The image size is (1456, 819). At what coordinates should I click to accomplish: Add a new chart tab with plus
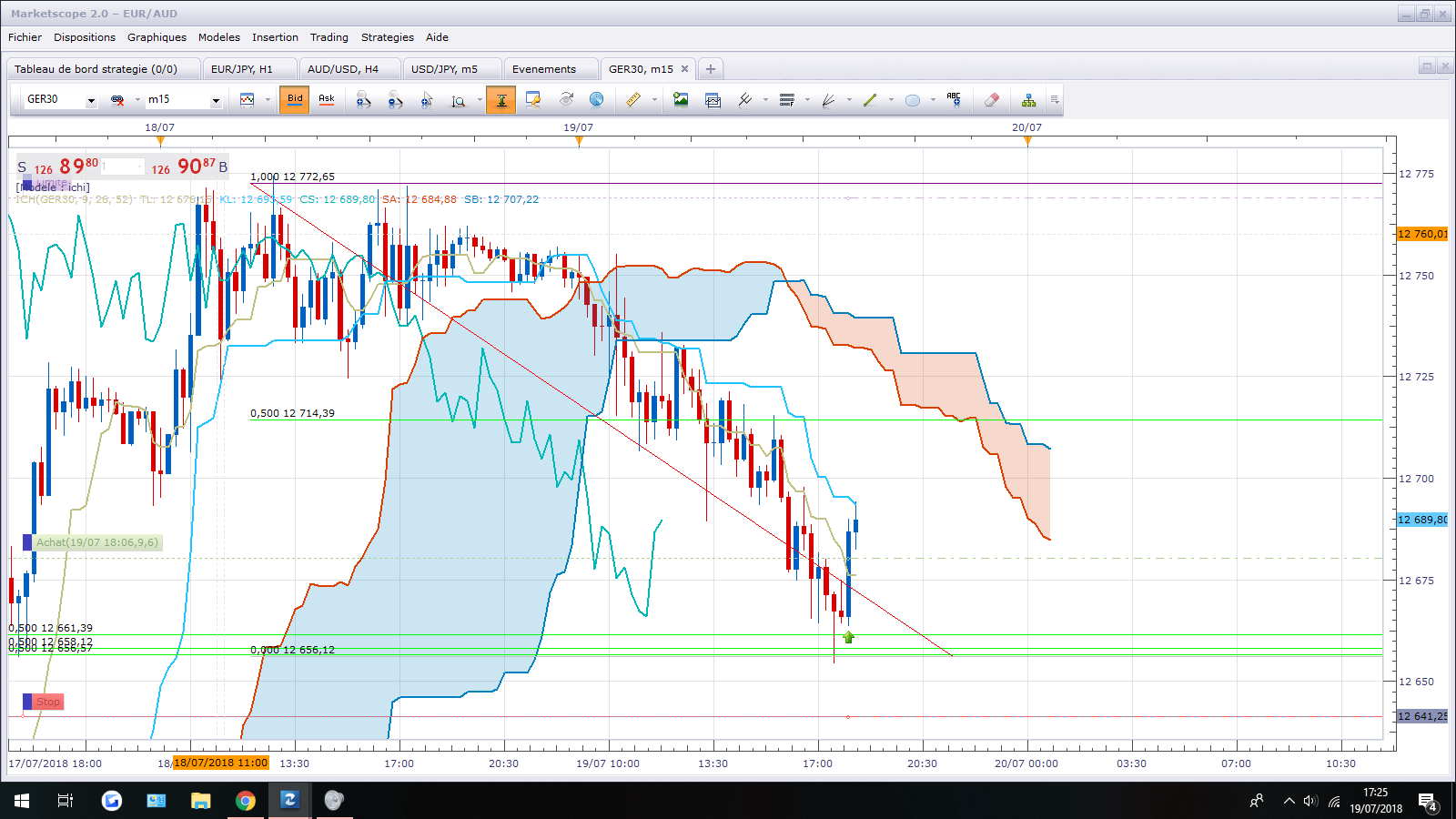click(711, 69)
